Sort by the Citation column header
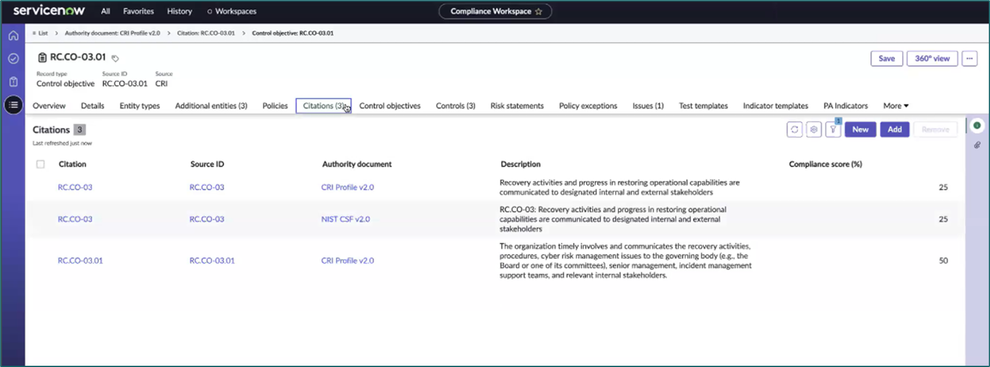The height and width of the screenshot is (367, 990). coord(73,164)
